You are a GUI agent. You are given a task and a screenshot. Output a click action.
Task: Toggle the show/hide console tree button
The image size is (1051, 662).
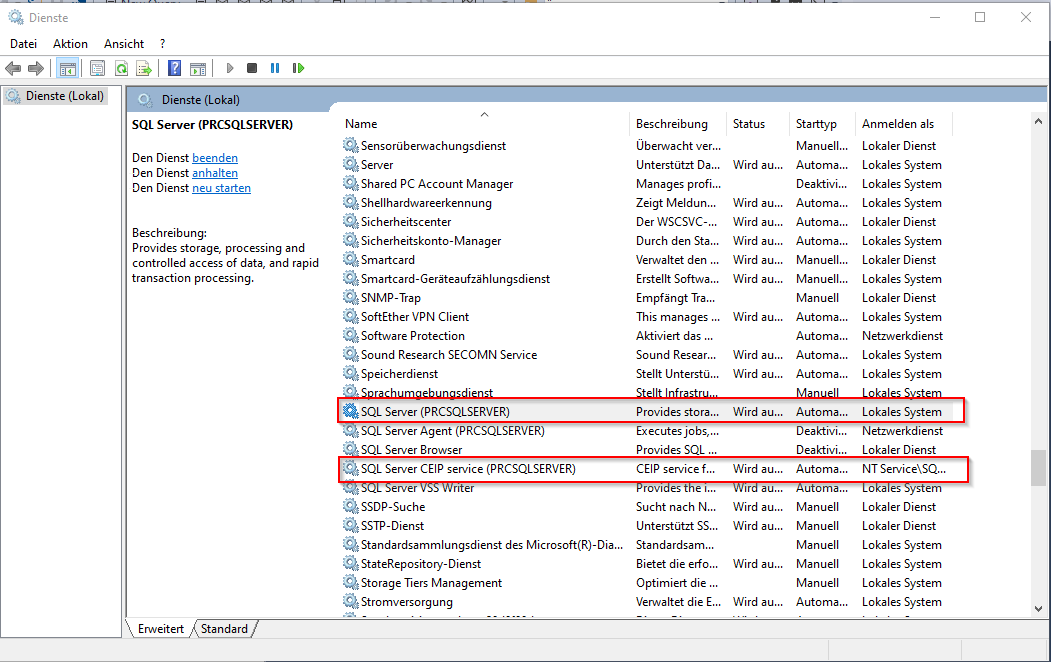click(68, 68)
